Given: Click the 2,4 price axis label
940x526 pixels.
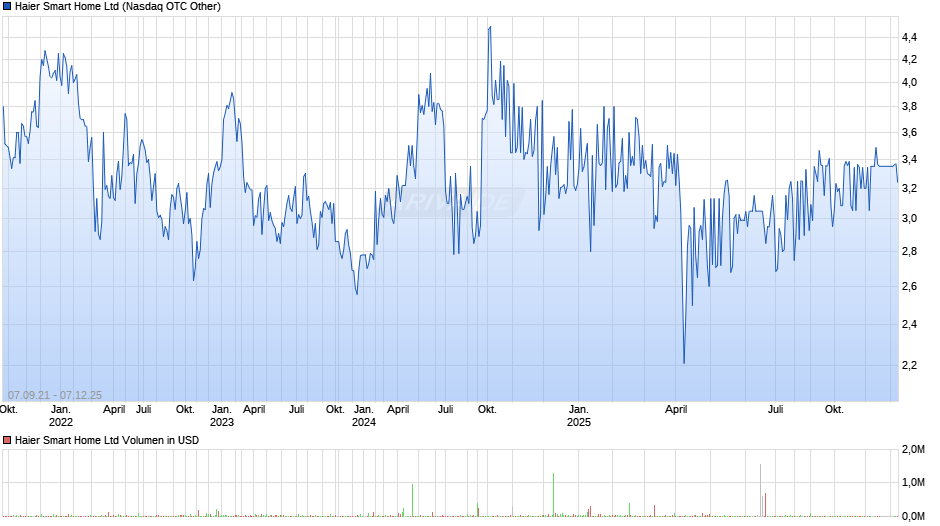Looking at the screenshot, I should tap(909, 324).
